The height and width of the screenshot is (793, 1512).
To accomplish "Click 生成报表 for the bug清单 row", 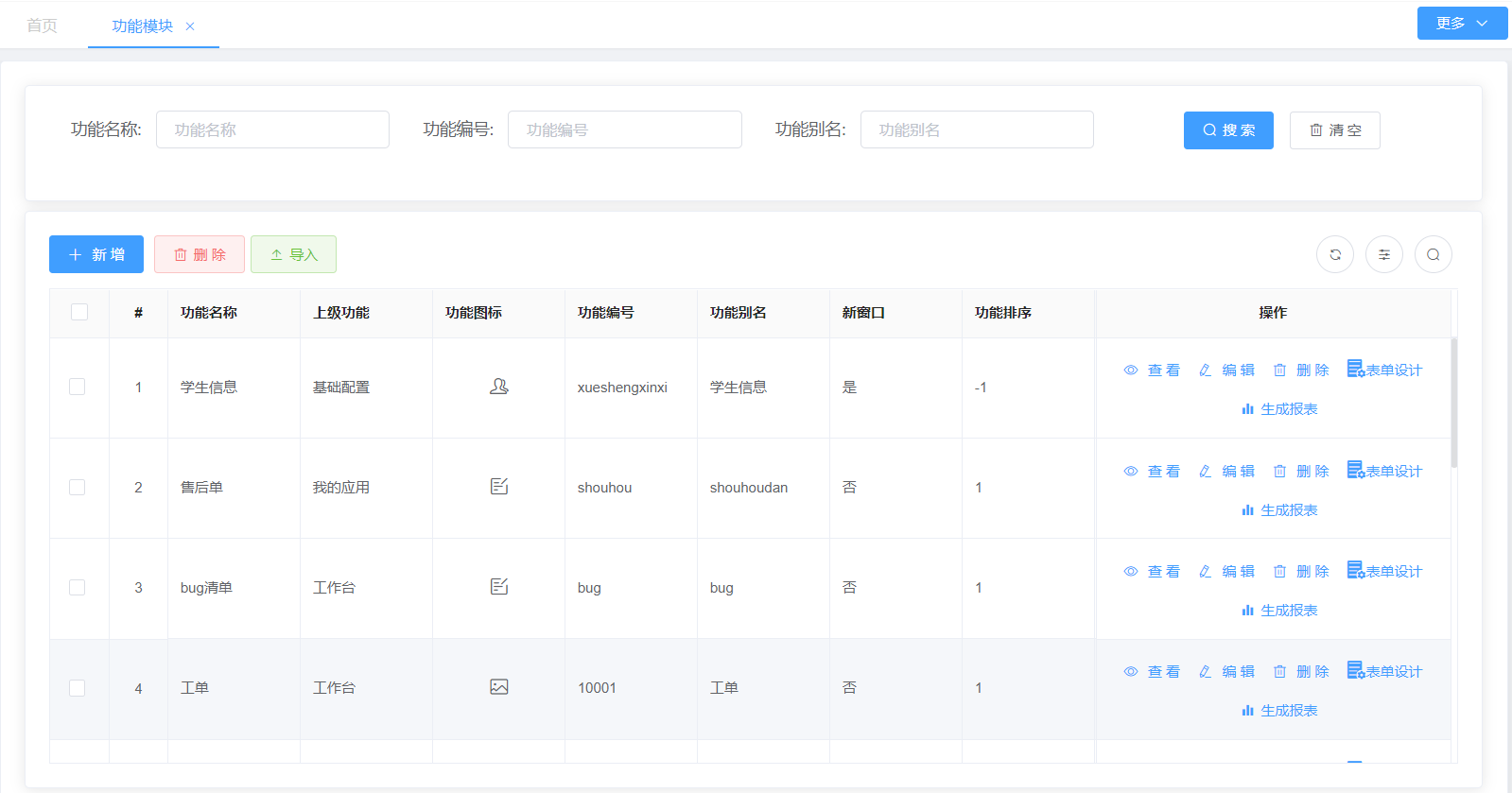I will [x=1279, y=611].
